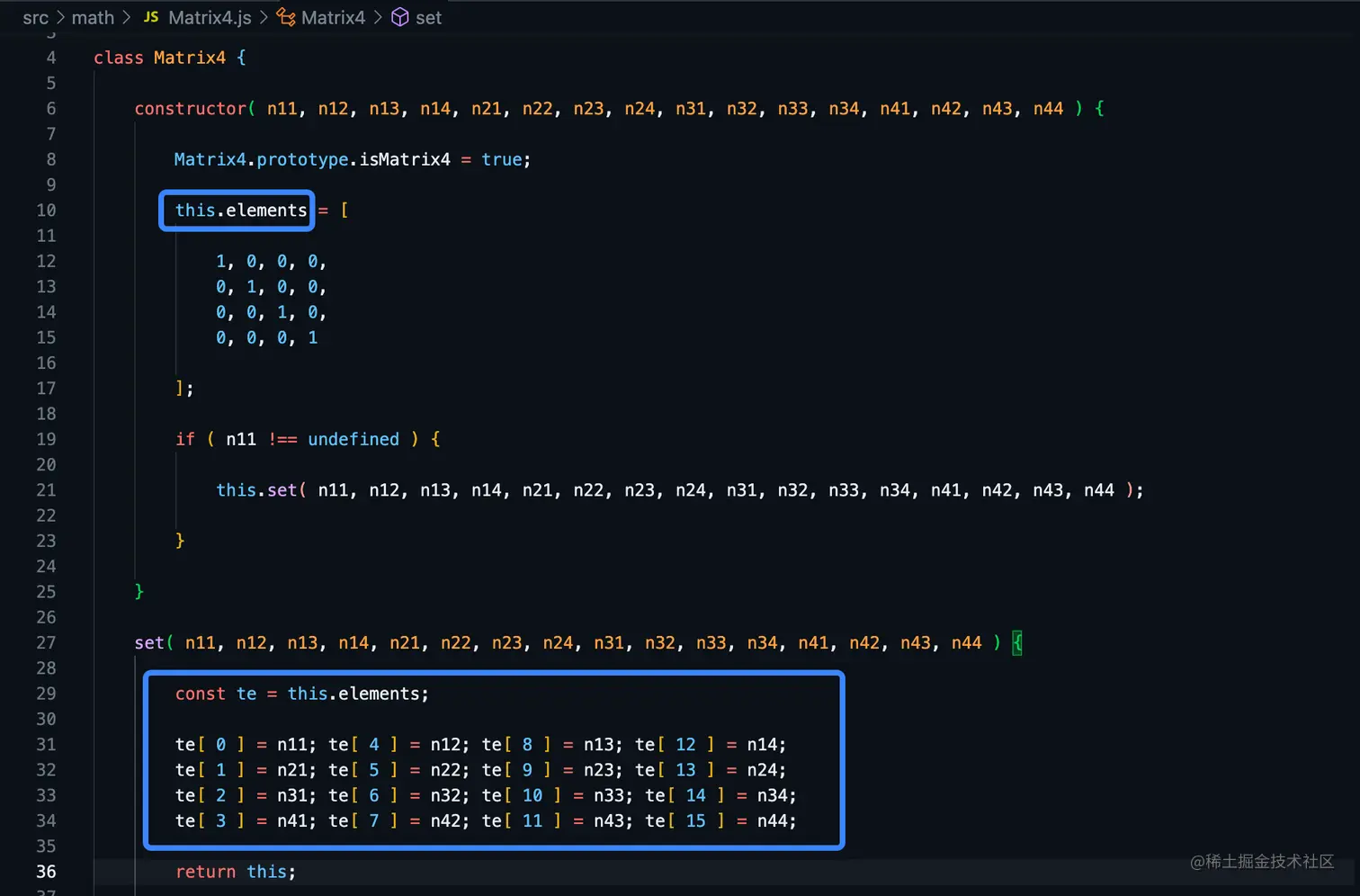Click 'this.elements' on line 10
The height and width of the screenshot is (896, 1360).
(x=241, y=211)
